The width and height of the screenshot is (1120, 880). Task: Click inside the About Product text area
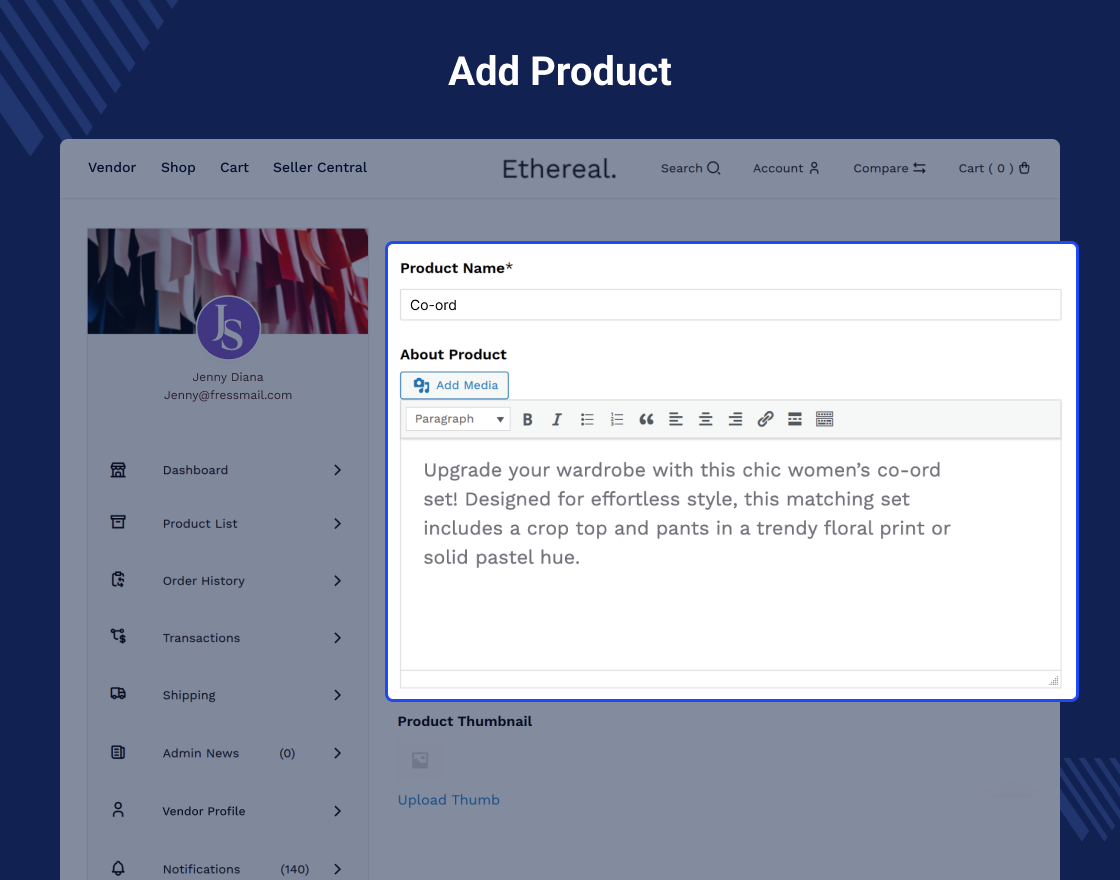click(x=730, y=554)
